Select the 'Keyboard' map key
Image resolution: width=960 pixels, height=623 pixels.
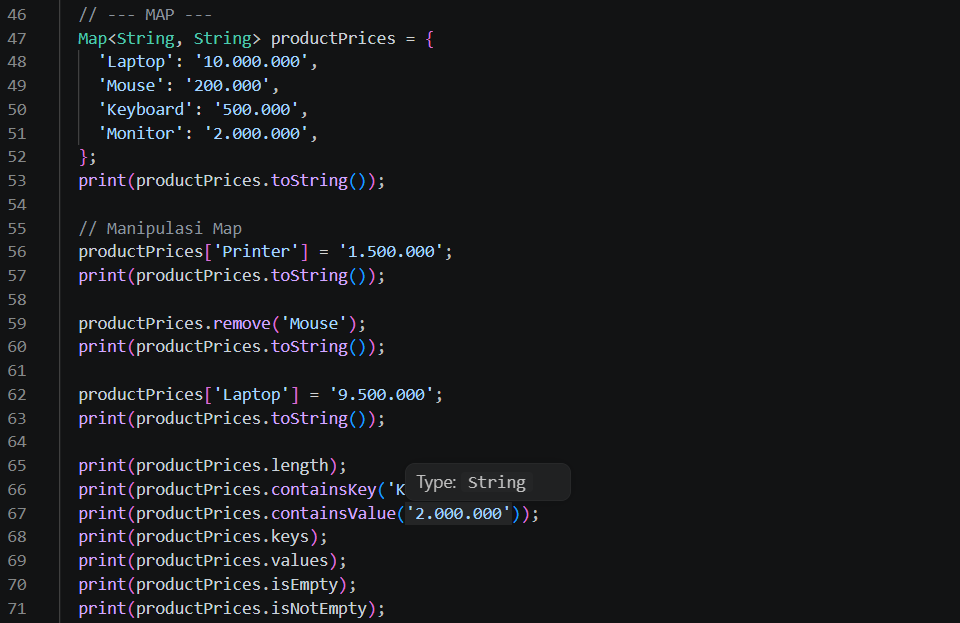pyautogui.click(x=146, y=110)
